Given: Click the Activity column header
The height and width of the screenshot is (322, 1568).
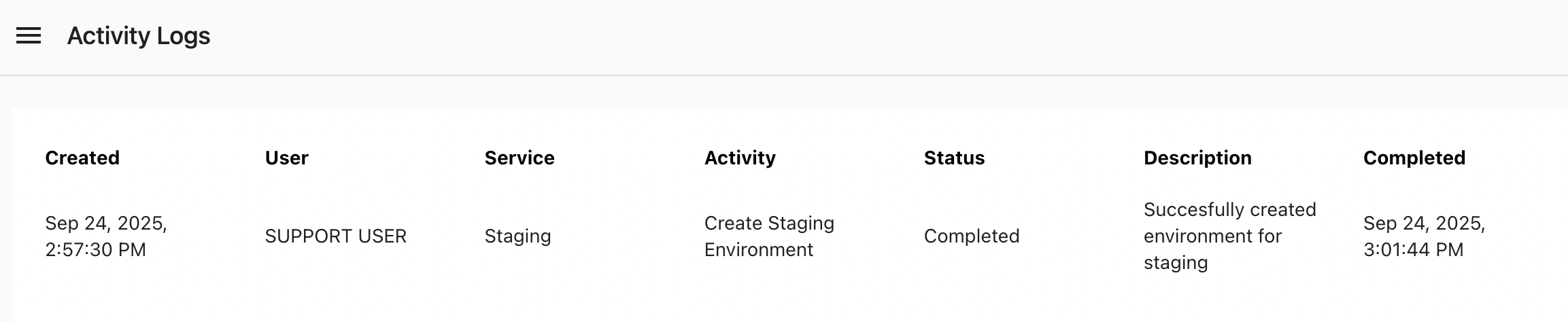Looking at the screenshot, I should click(740, 158).
